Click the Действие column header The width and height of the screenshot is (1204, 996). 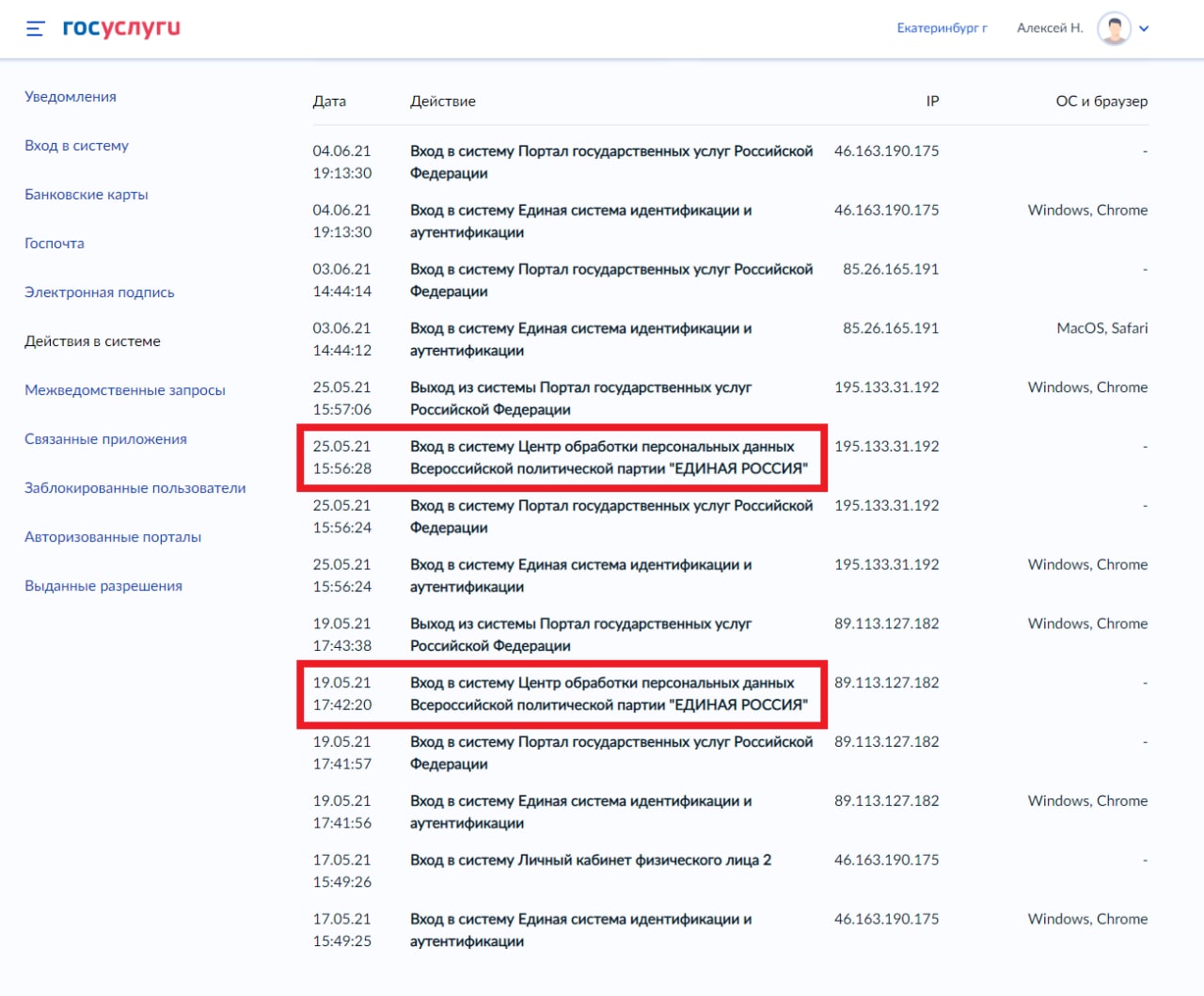point(443,102)
